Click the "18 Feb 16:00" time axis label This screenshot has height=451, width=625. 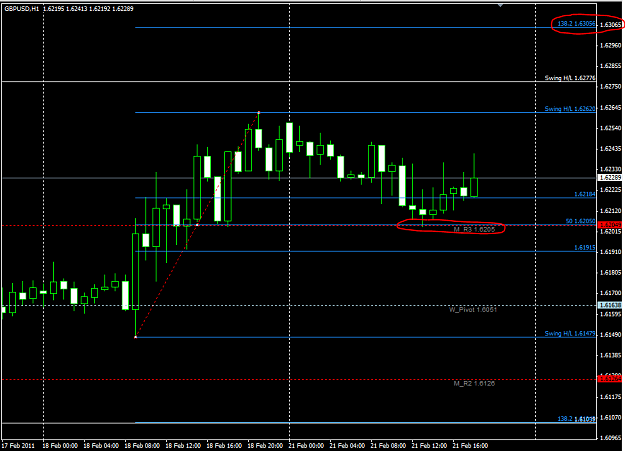[x=224, y=445]
